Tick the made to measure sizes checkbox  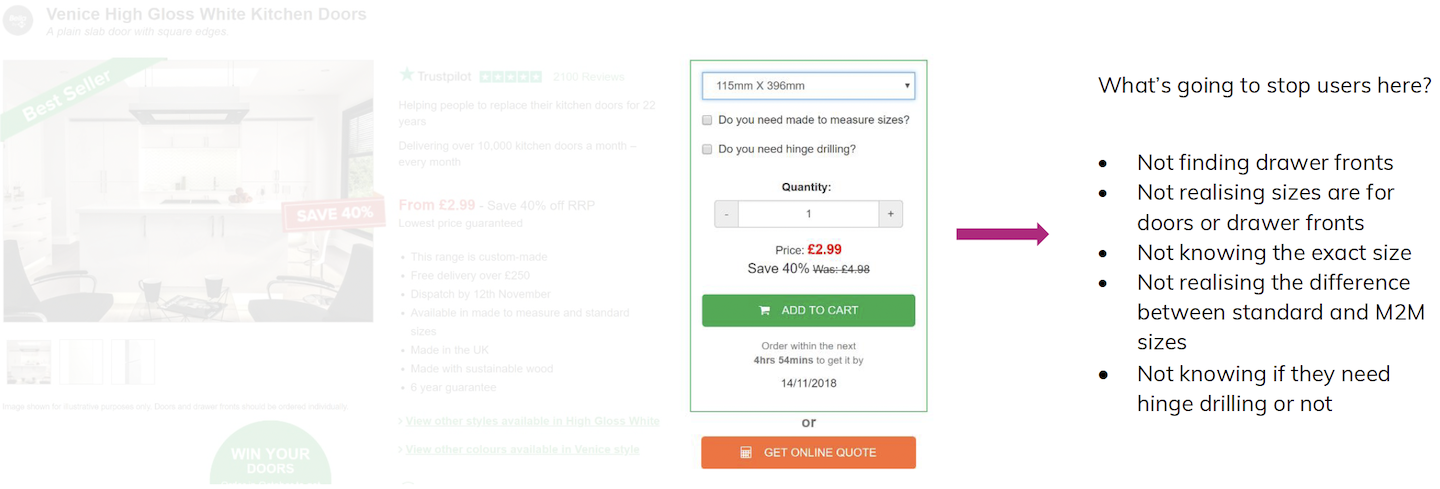click(707, 120)
